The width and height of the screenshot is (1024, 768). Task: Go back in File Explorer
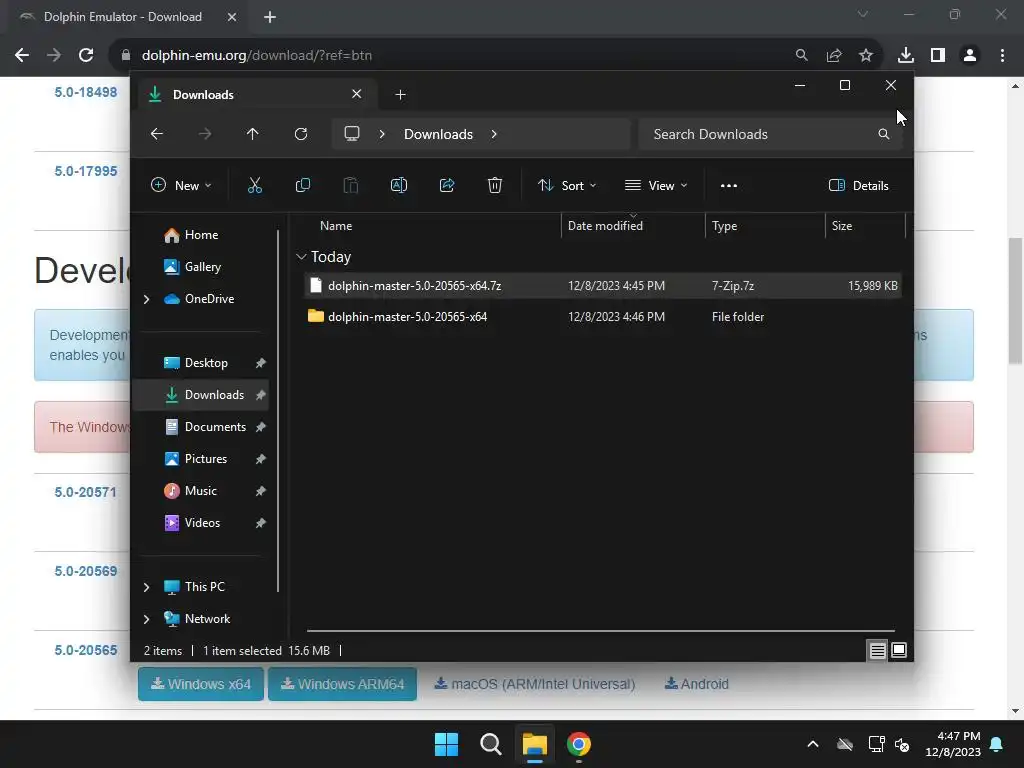pos(157,134)
